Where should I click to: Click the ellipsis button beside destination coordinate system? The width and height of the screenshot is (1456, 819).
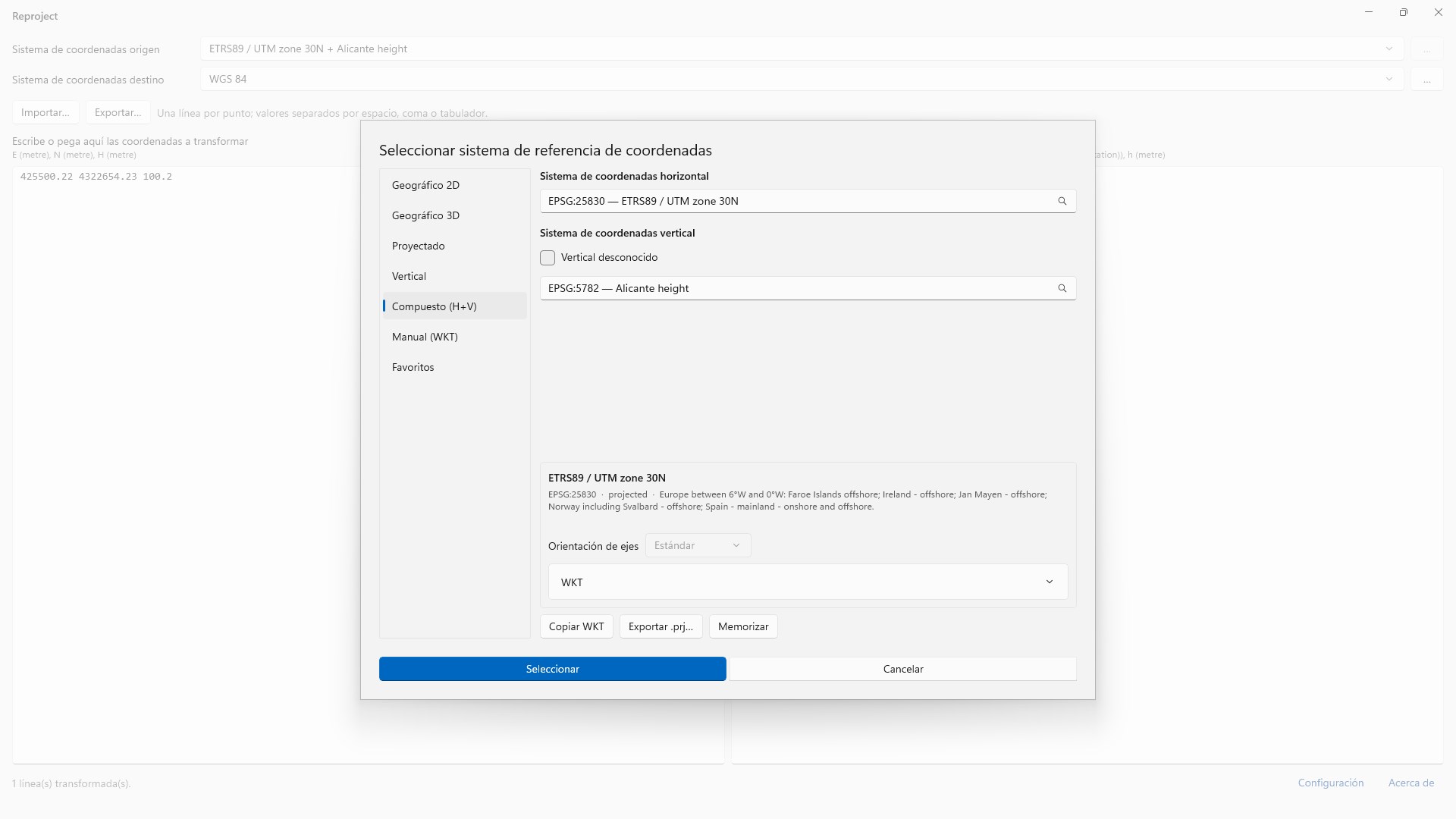(1426, 79)
